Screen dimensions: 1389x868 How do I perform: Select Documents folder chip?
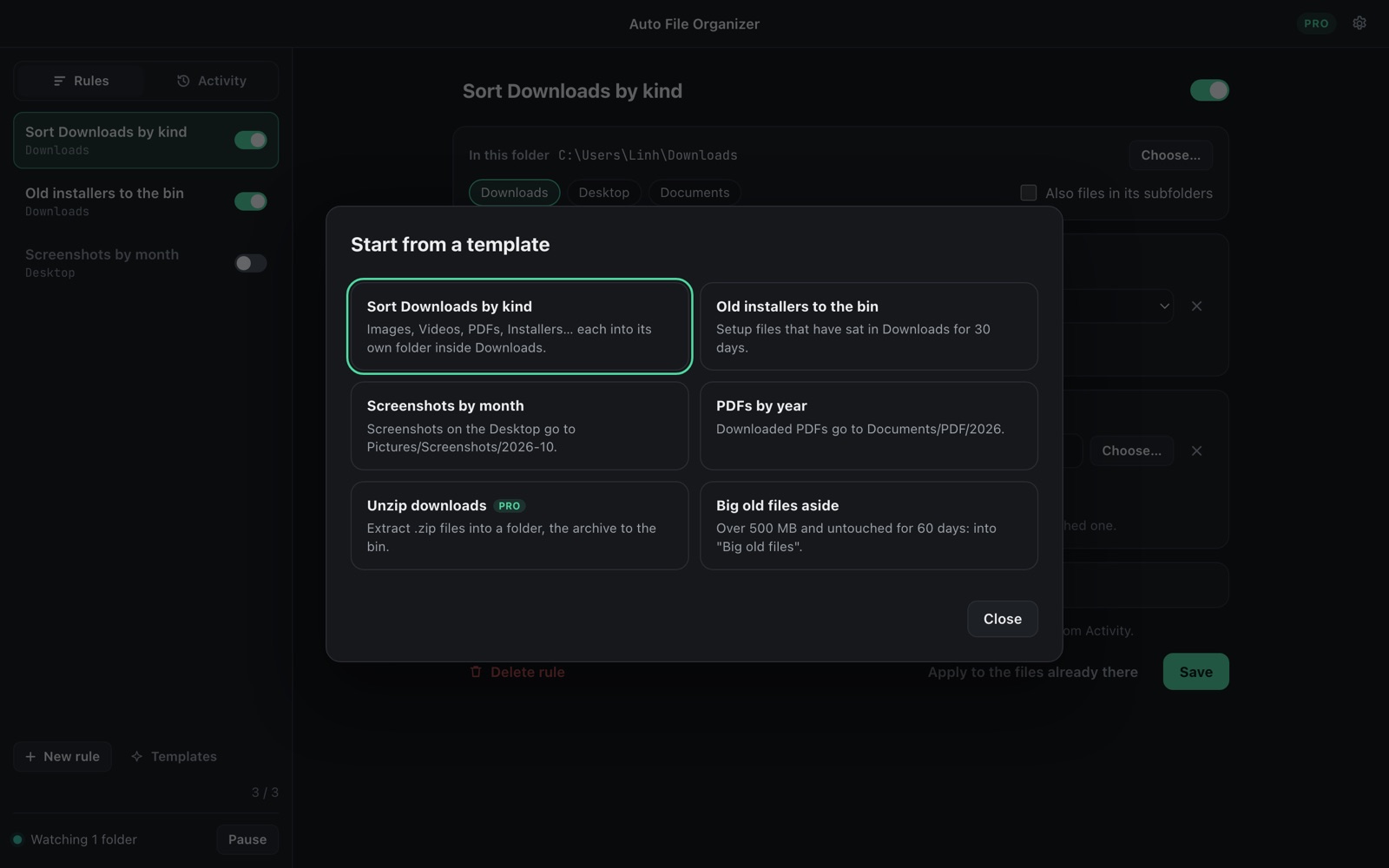(x=694, y=193)
